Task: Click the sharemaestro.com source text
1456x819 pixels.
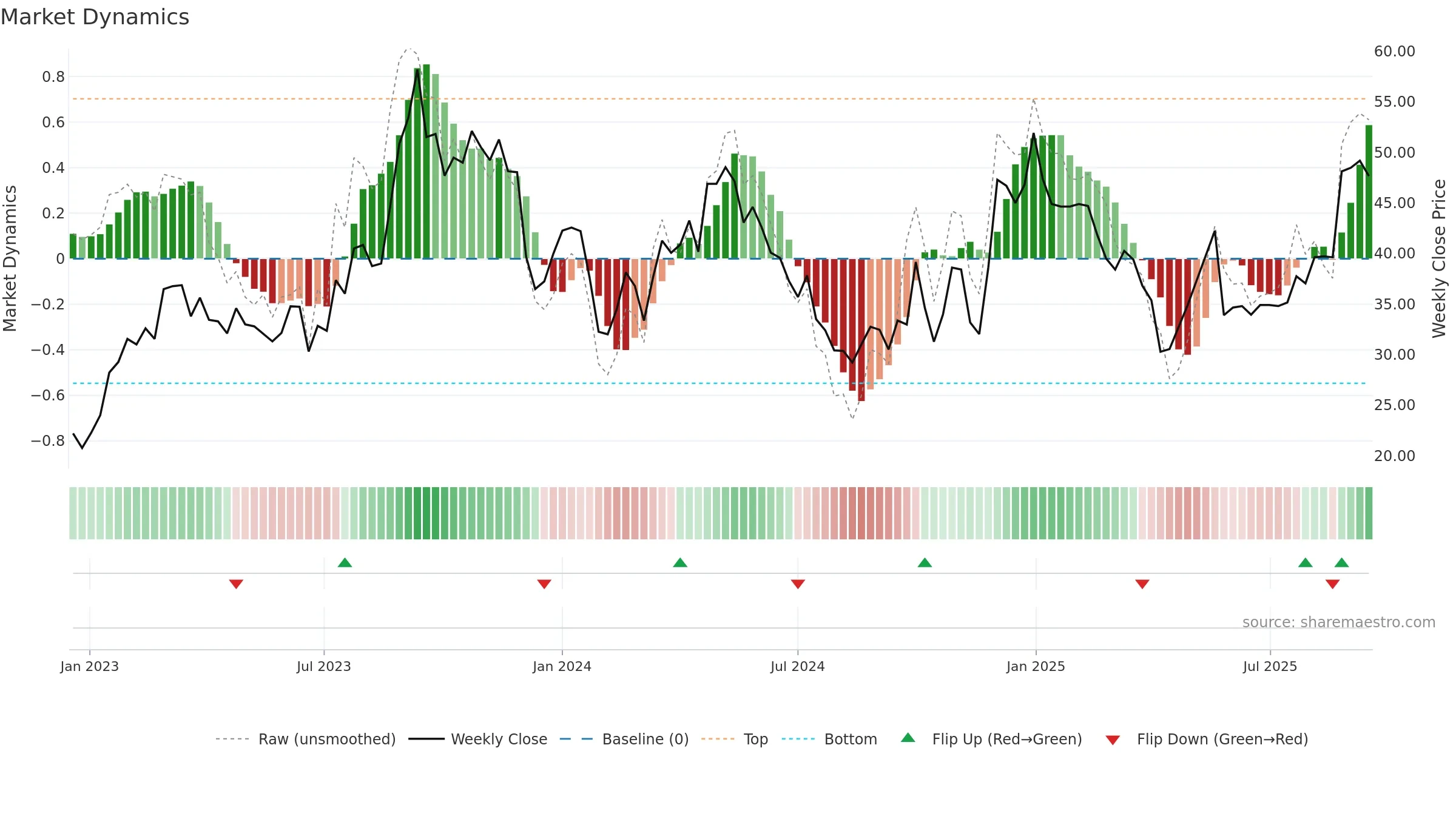Action: click(x=1339, y=622)
